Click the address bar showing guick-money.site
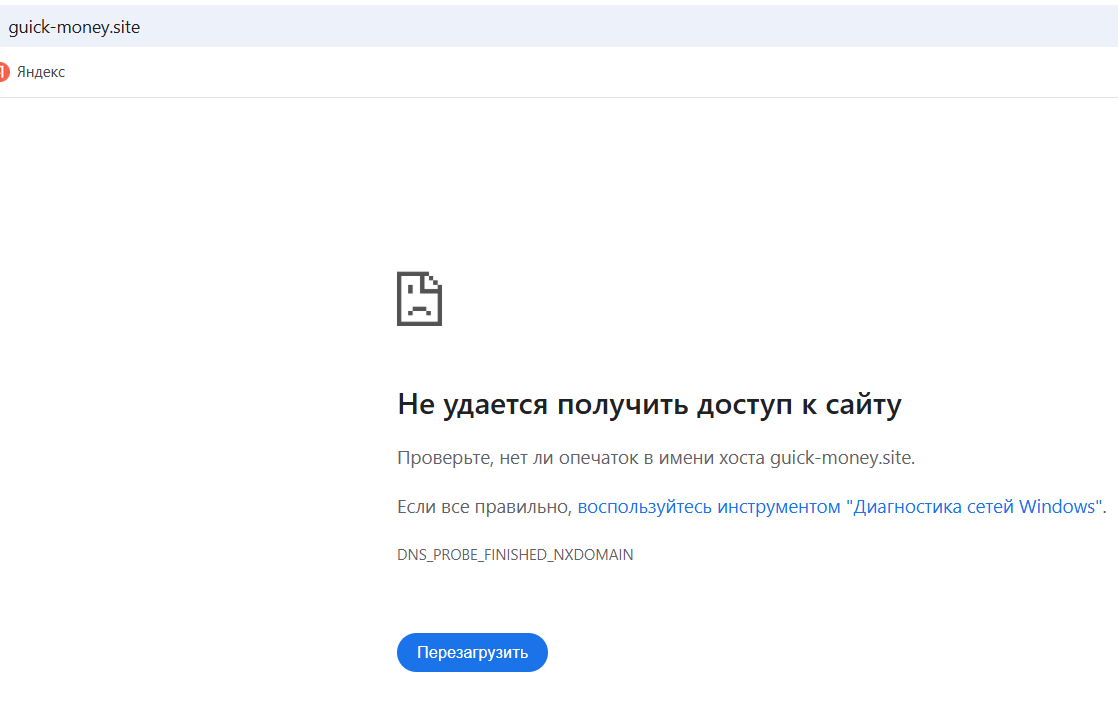 (75, 27)
